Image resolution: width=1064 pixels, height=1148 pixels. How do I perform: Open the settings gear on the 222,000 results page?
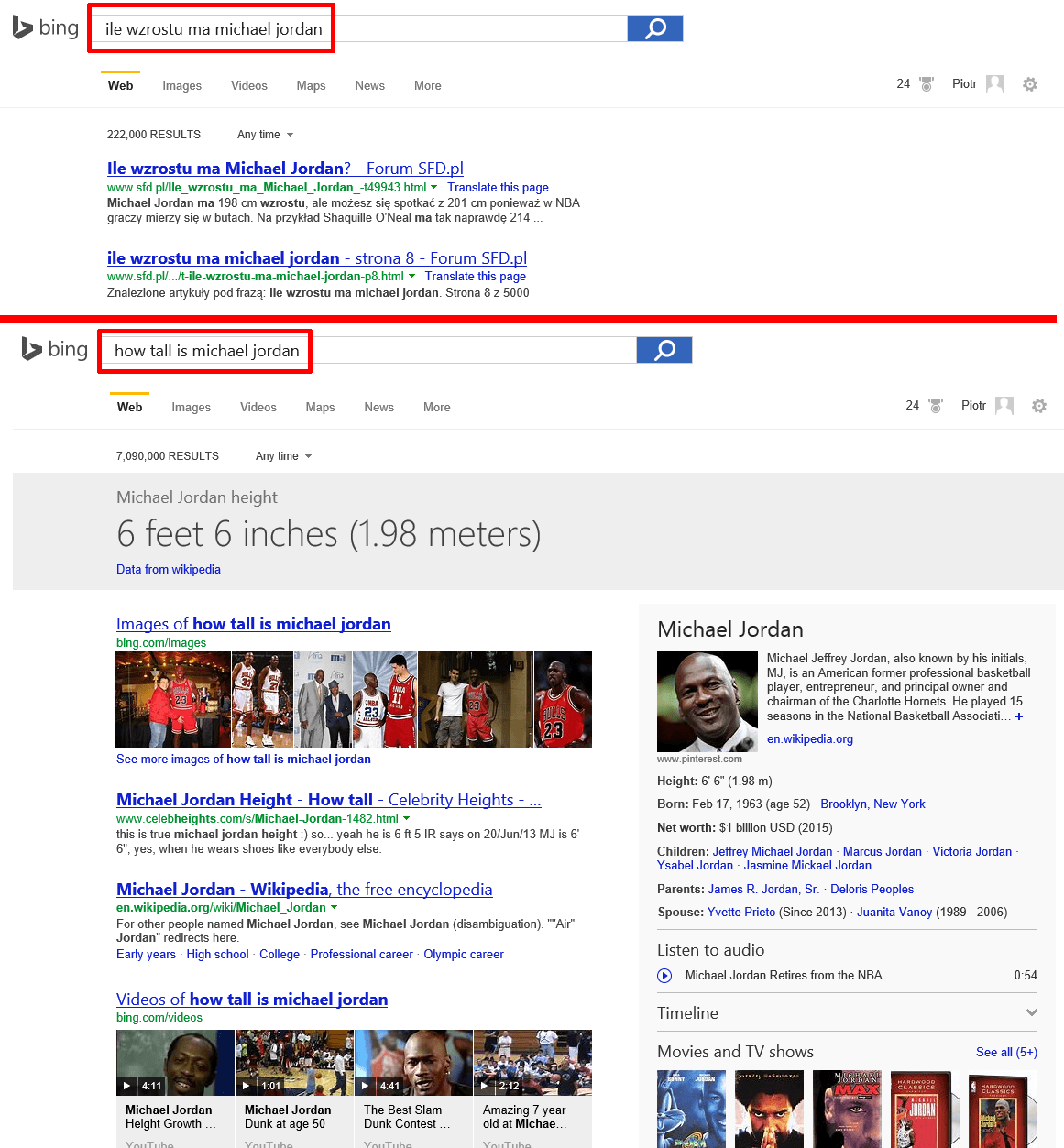(x=1030, y=84)
